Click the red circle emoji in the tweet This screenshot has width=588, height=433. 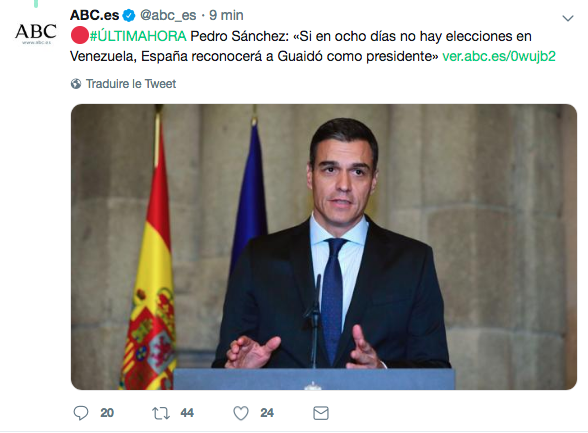(x=80, y=36)
